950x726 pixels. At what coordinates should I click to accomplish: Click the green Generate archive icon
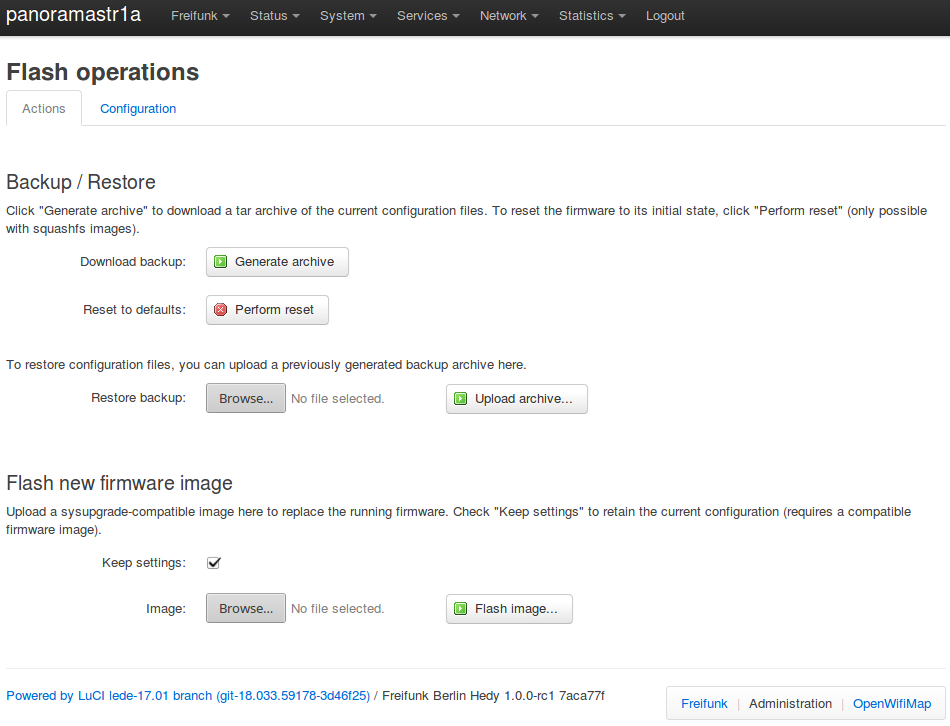click(x=221, y=262)
